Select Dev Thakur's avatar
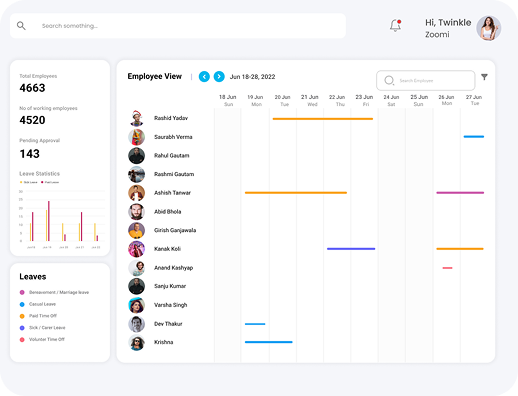Viewport: 518px width, 396px height. pyautogui.click(x=136, y=324)
